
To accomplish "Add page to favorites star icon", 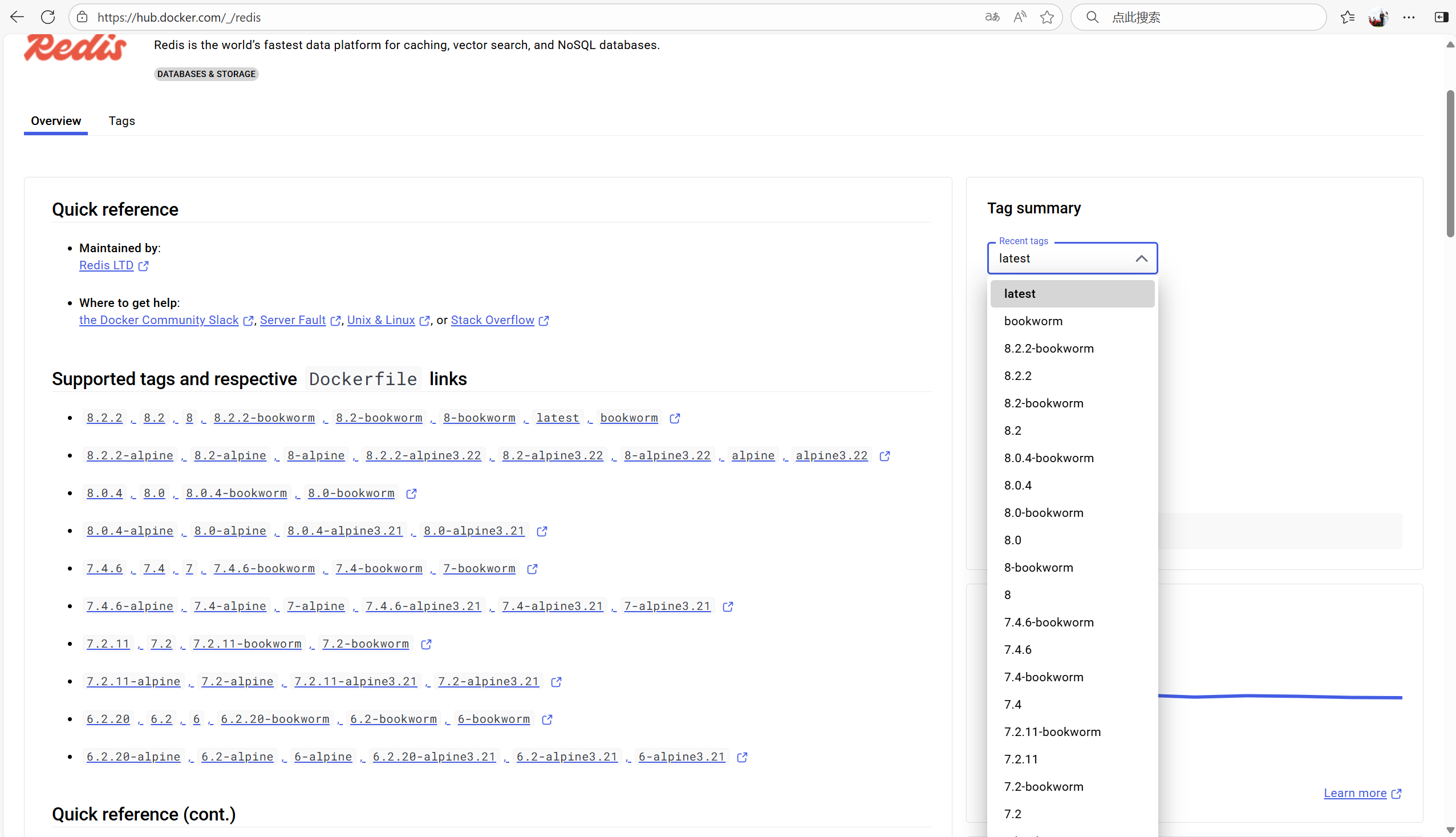I will pyautogui.click(x=1047, y=17).
